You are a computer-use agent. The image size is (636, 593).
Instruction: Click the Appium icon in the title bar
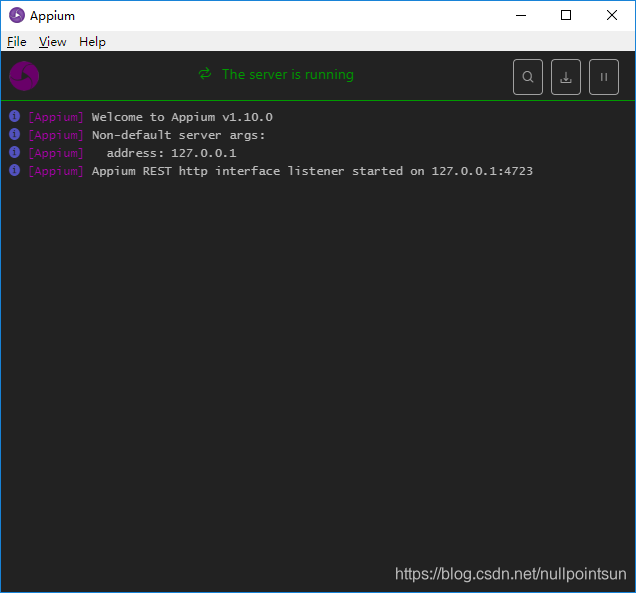[x=17, y=15]
